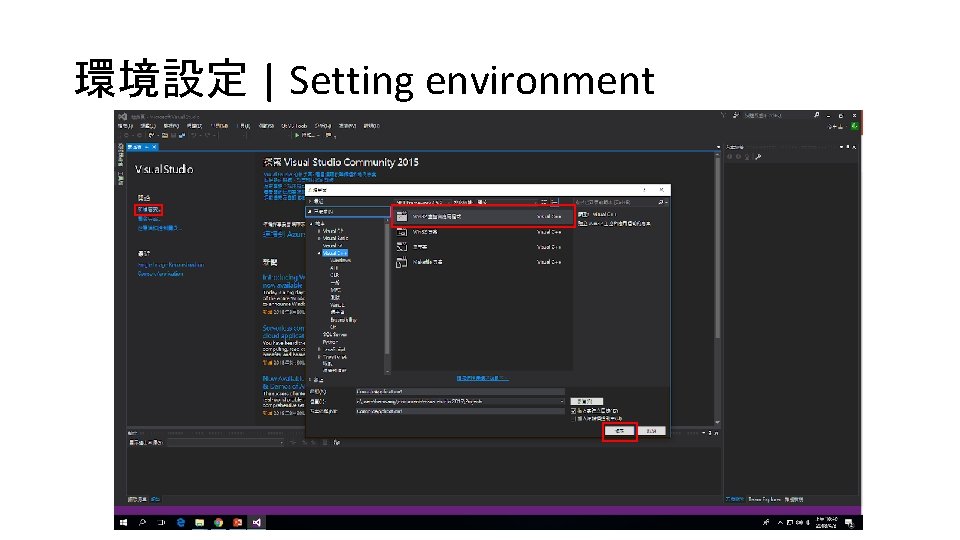
Task: Open the Windows notification center icon
Action: [849, 522]
